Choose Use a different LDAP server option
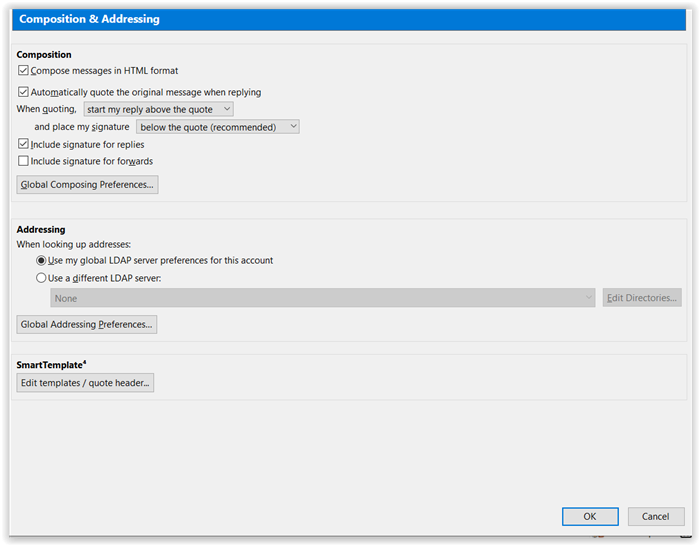Screen dimensions: 700x546 (41, 278)
